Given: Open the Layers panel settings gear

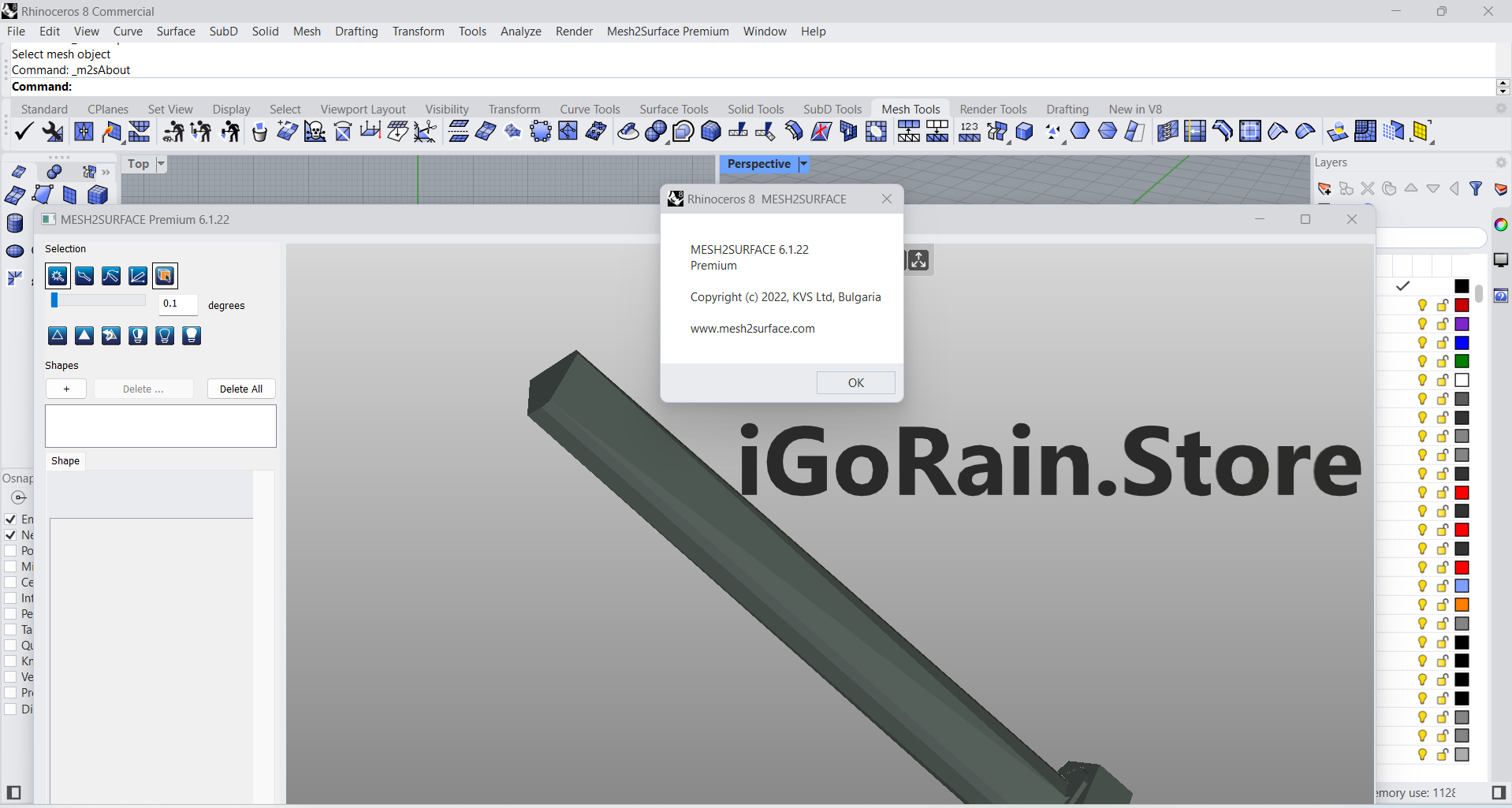Looking at the screenshot, I should tap(1502, 162).
